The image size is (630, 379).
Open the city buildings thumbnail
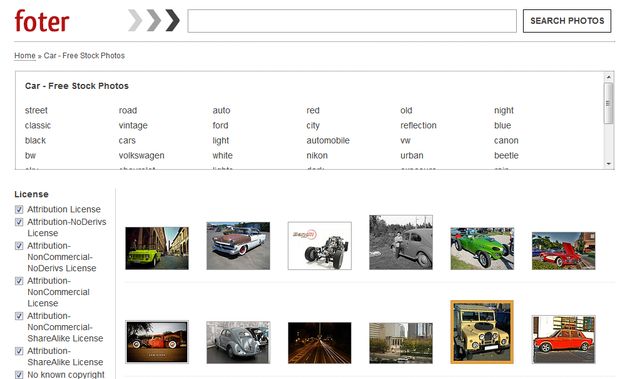pyautogui.click(x=401, y=343)
